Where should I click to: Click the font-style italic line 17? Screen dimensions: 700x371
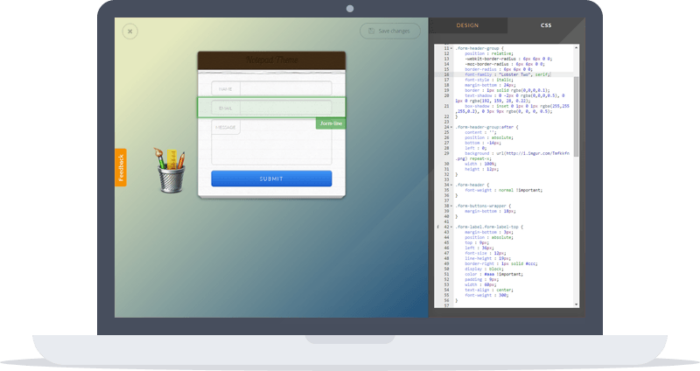[489, 80]
